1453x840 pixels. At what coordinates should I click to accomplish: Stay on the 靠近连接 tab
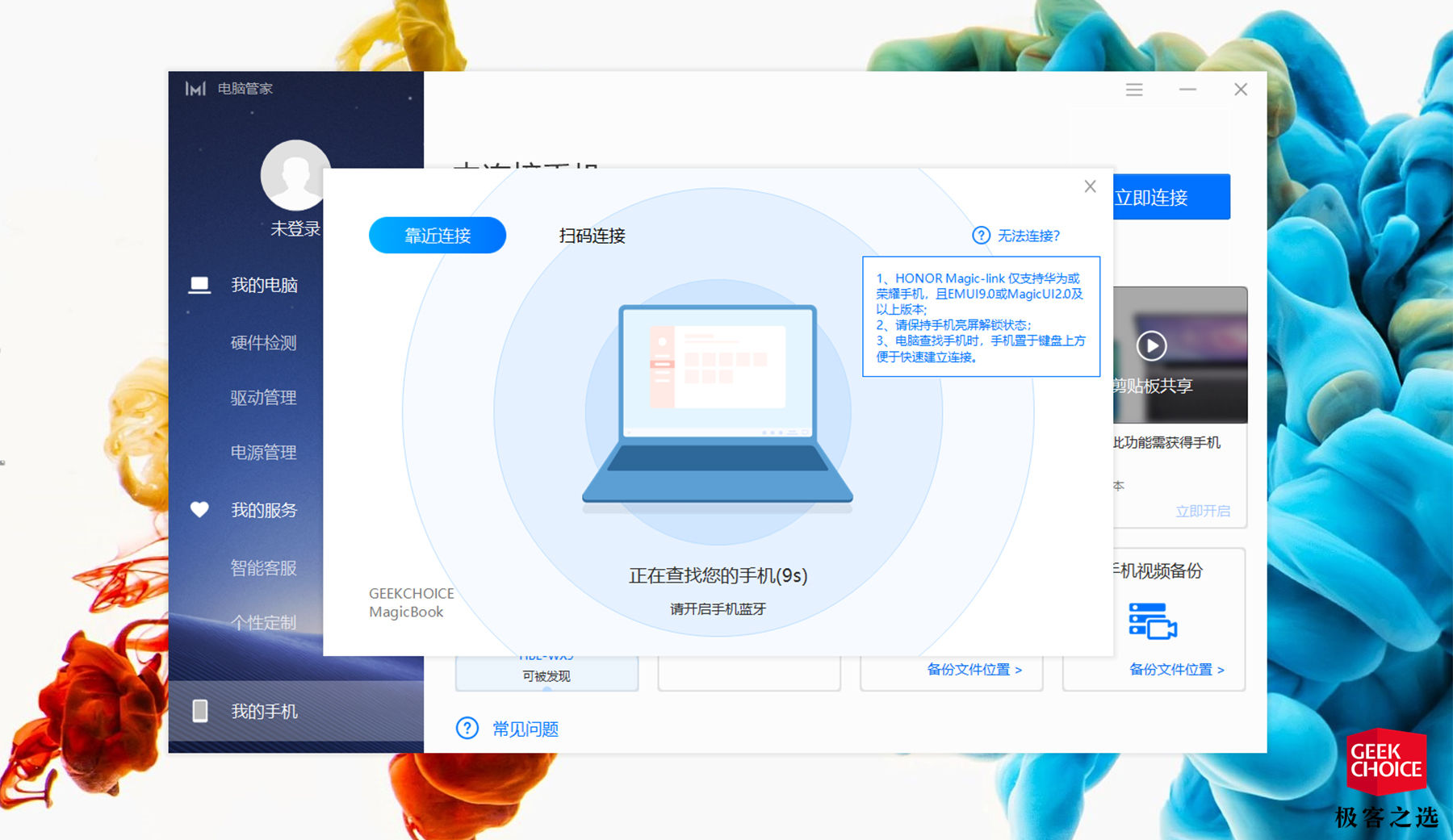437,235
